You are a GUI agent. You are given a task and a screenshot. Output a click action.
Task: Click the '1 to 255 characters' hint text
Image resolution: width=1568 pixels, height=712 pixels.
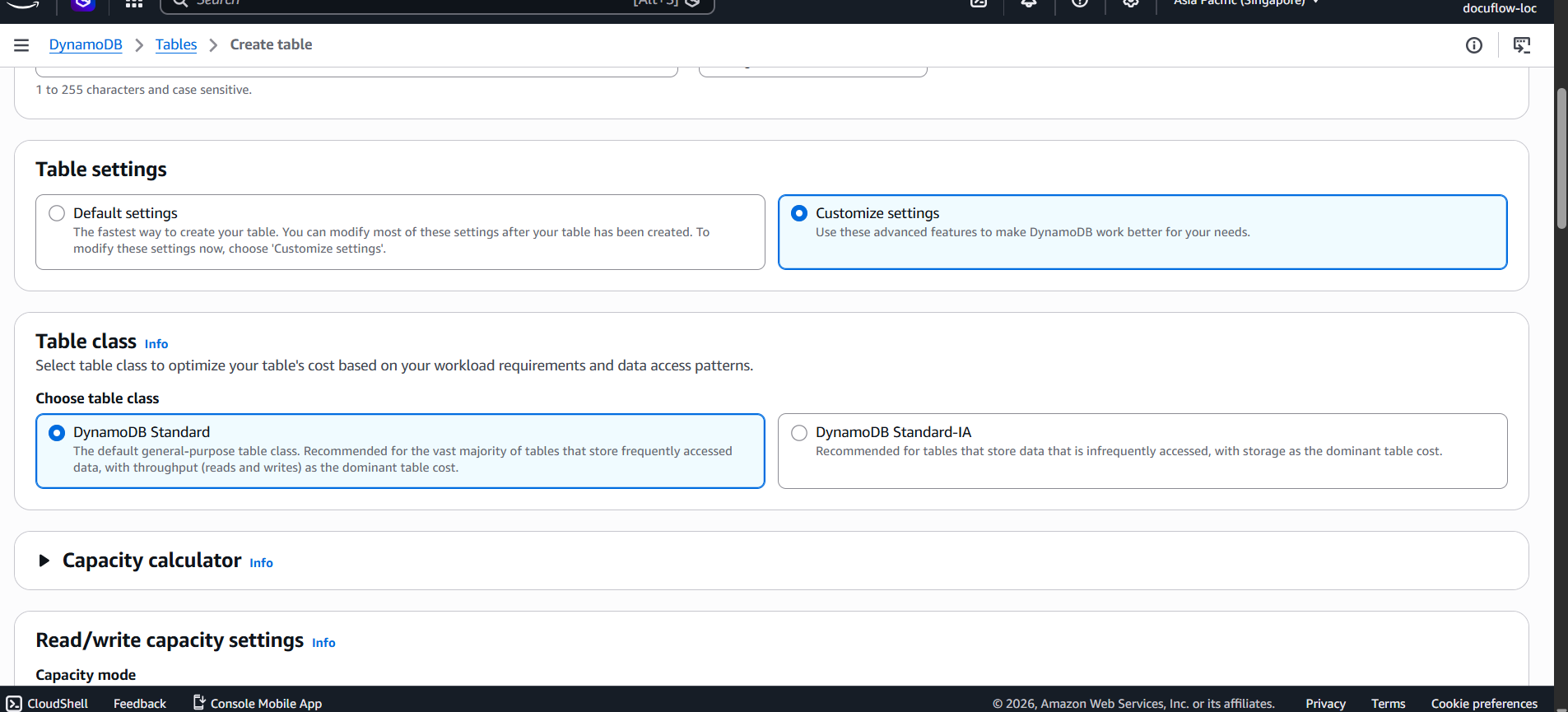pyautogui.click(x=144, y=90)
